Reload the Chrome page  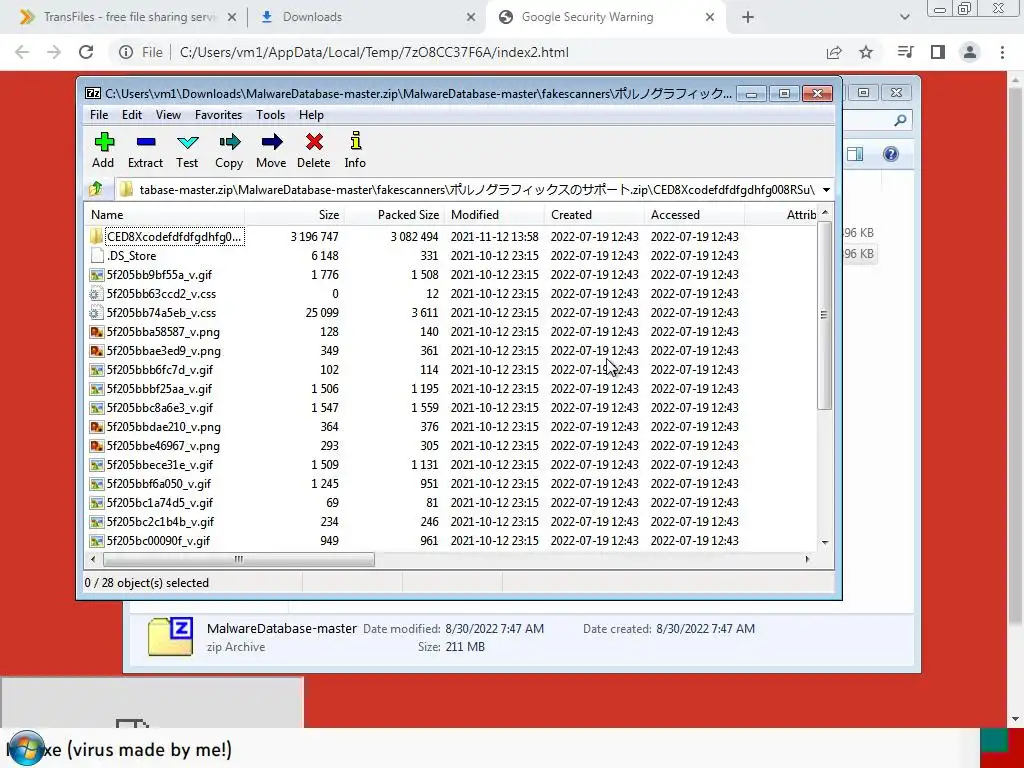86,52
